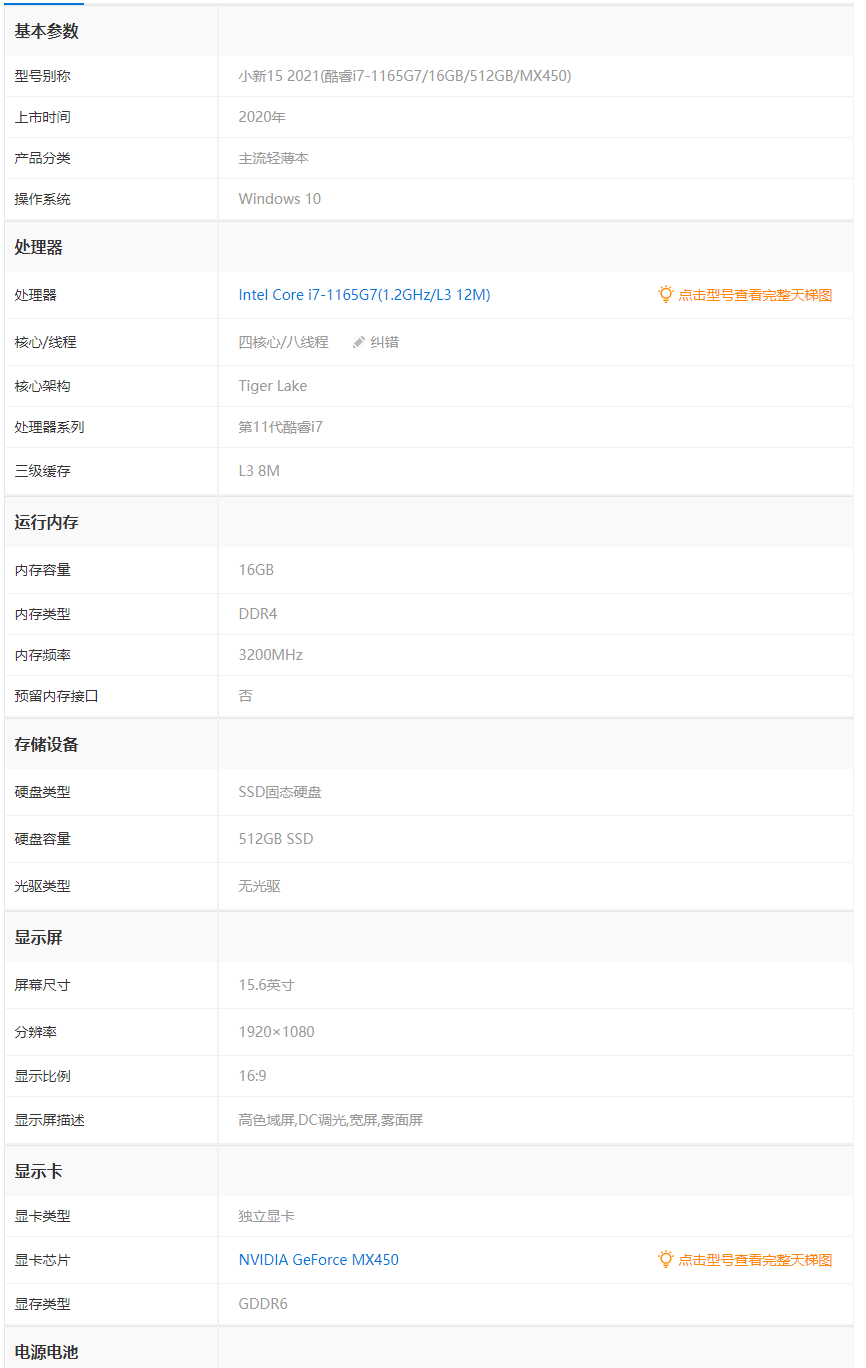Viewport: 866px width, 1368px height.
Task: Click 点击型号查看完整天梯图 in the 显卡芯片 row
Action: tap(755, 1260)
